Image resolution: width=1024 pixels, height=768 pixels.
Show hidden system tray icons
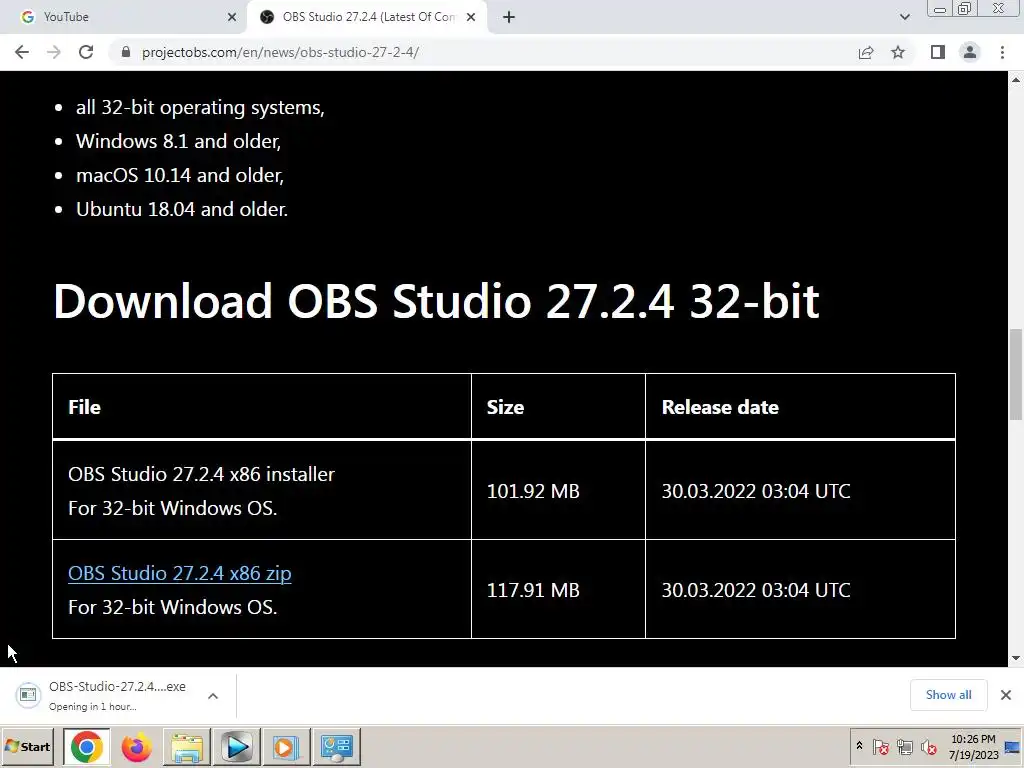click(859, 746)
